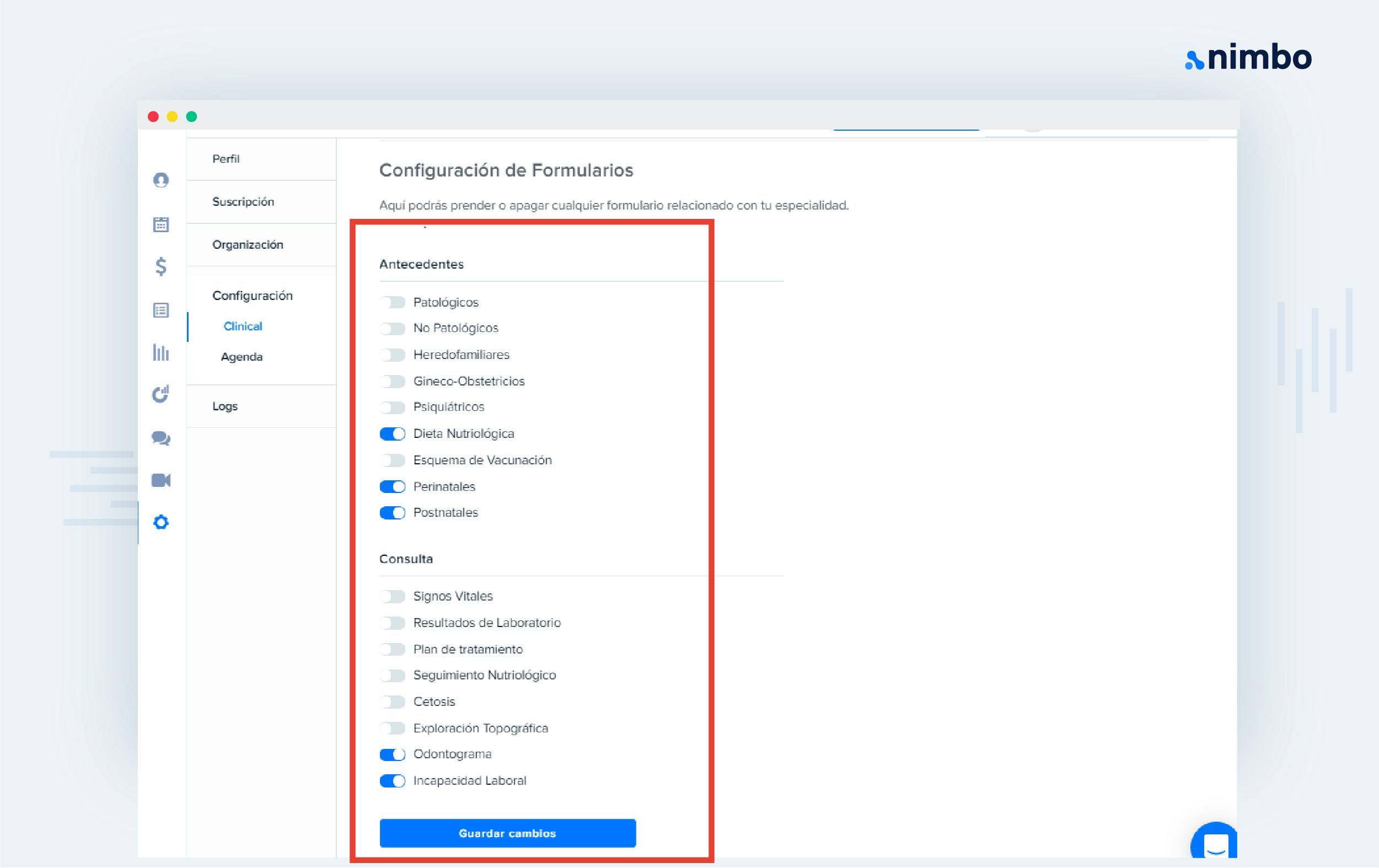Enable the Patológicos toggle
This screenshot has width=1379, height=868.
click(x=392, y=303)
